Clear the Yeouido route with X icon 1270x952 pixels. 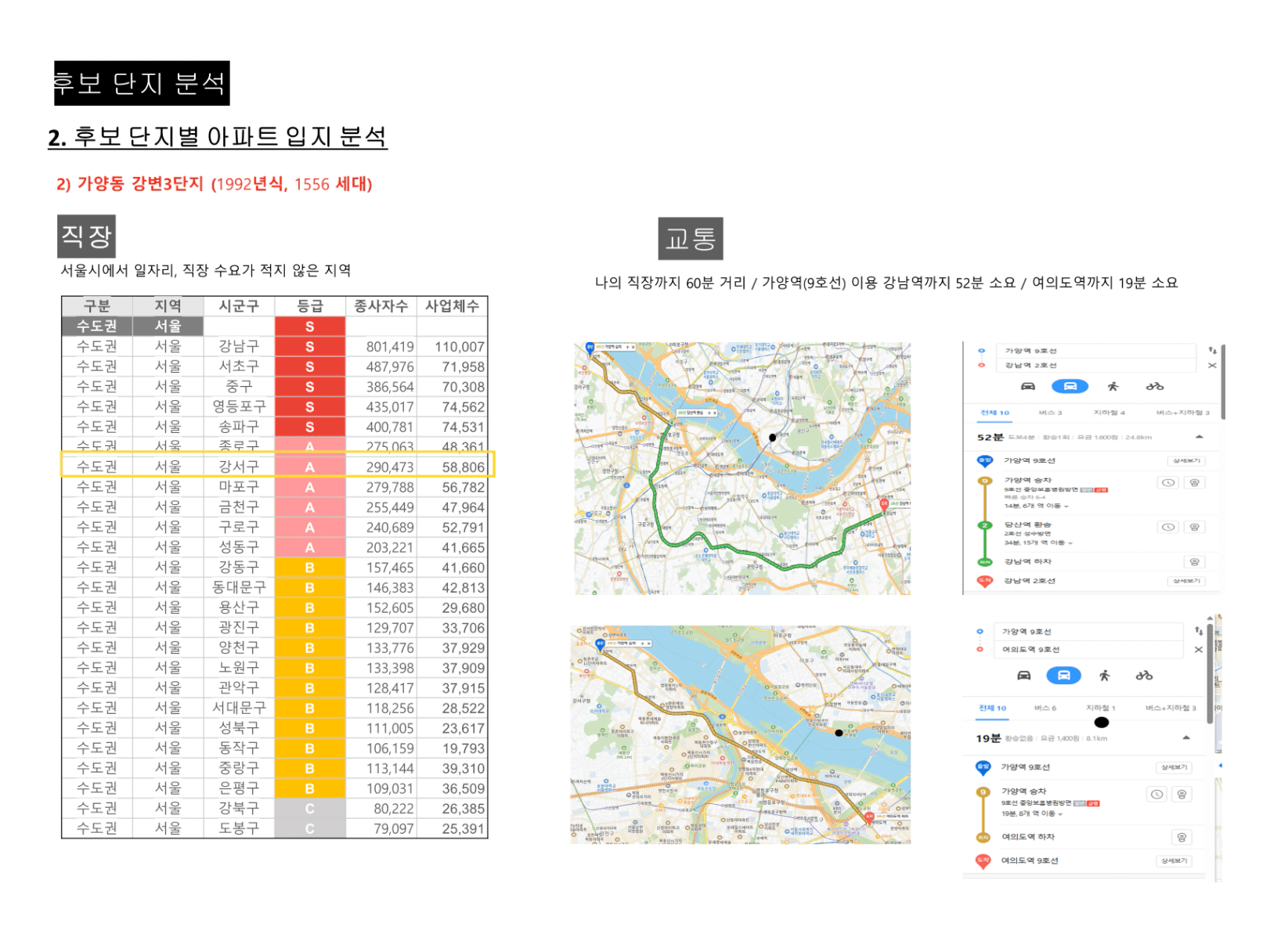click(x=1199, y=649)
